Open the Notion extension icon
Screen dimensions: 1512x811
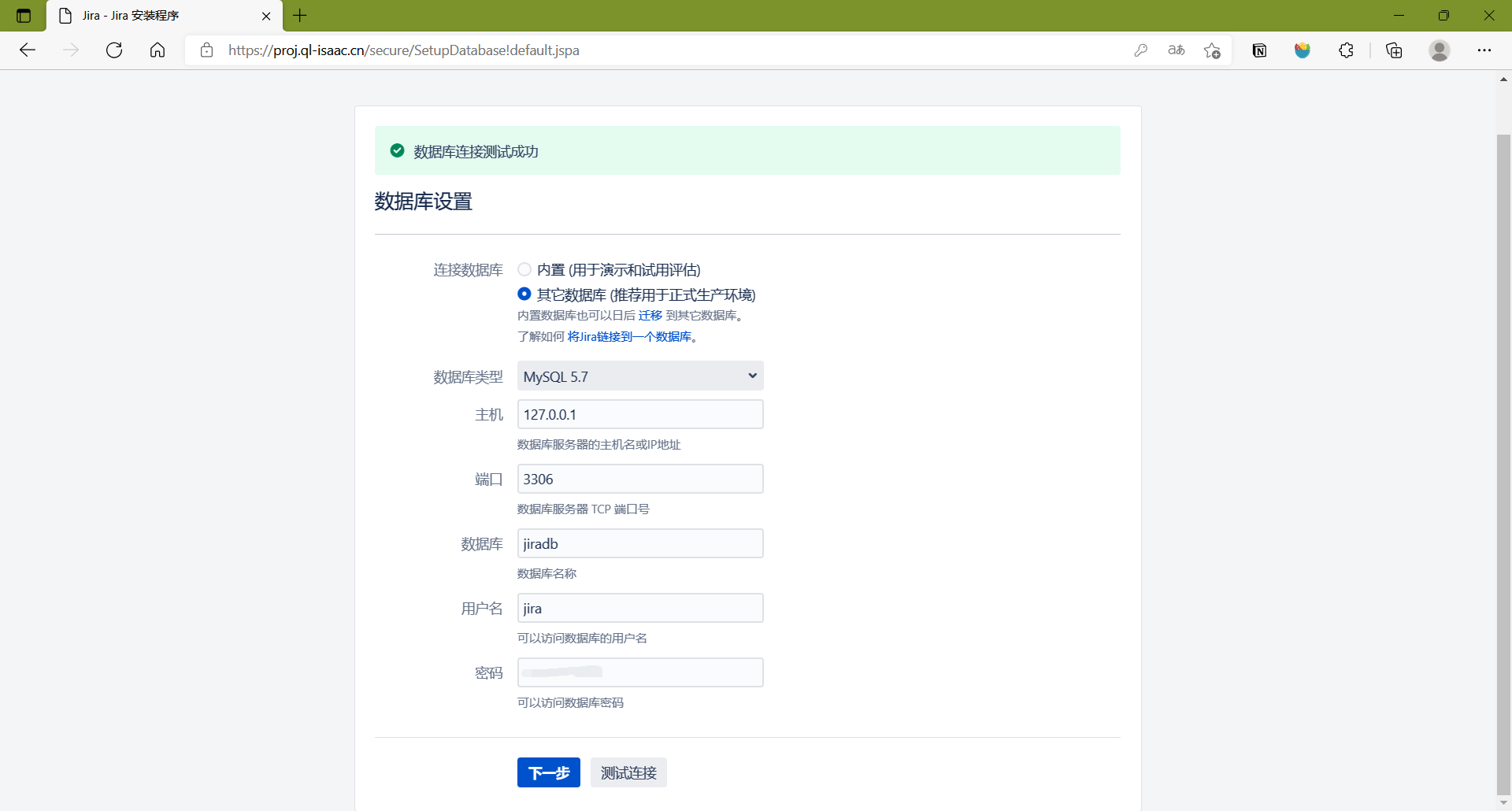click(x=1259, y=50)
